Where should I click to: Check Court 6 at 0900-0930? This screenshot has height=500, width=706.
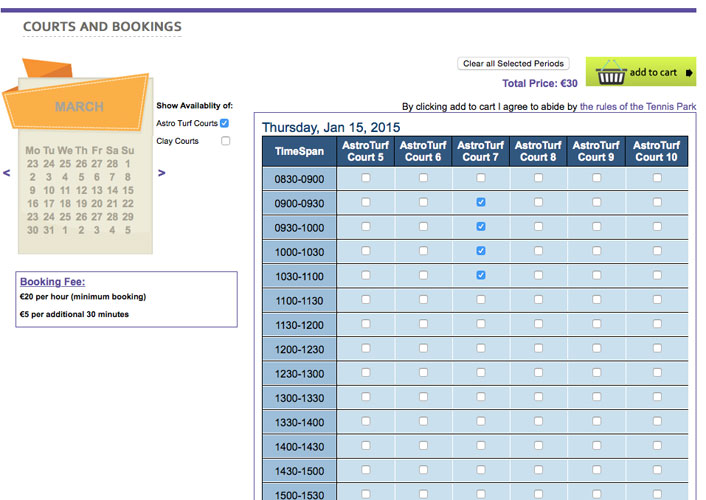[x=423, y=202]
